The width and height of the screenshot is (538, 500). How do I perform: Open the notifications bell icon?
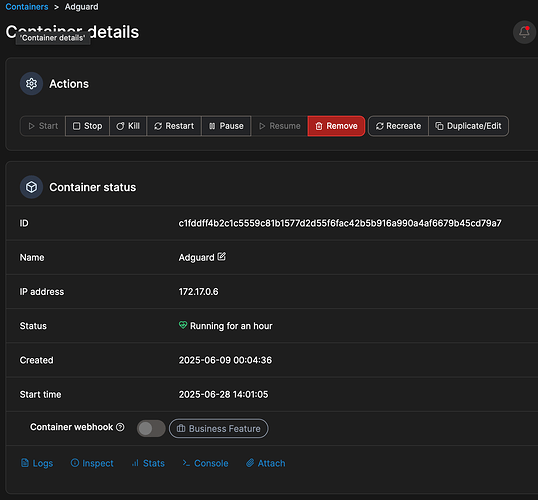(x=524, y=32)
